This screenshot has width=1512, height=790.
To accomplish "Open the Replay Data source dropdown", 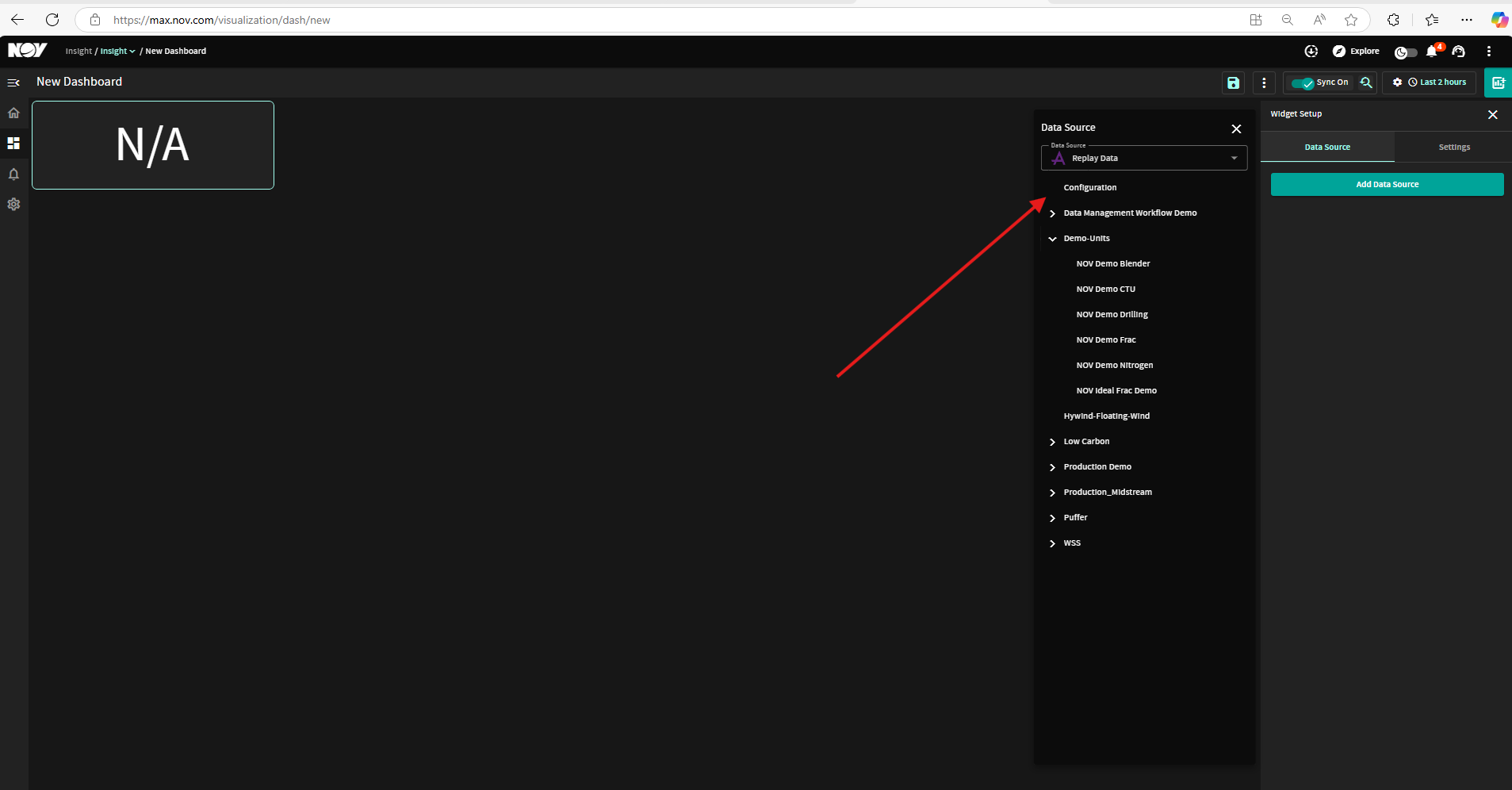I will 1143,158.
